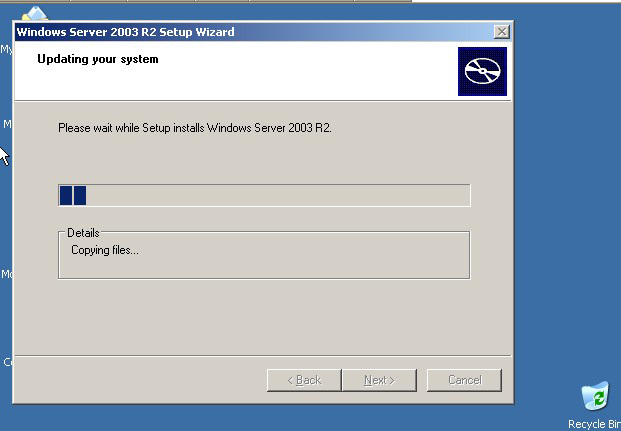
Task: Click the CD disc icon in wizard header
Action: click(482, 71)
